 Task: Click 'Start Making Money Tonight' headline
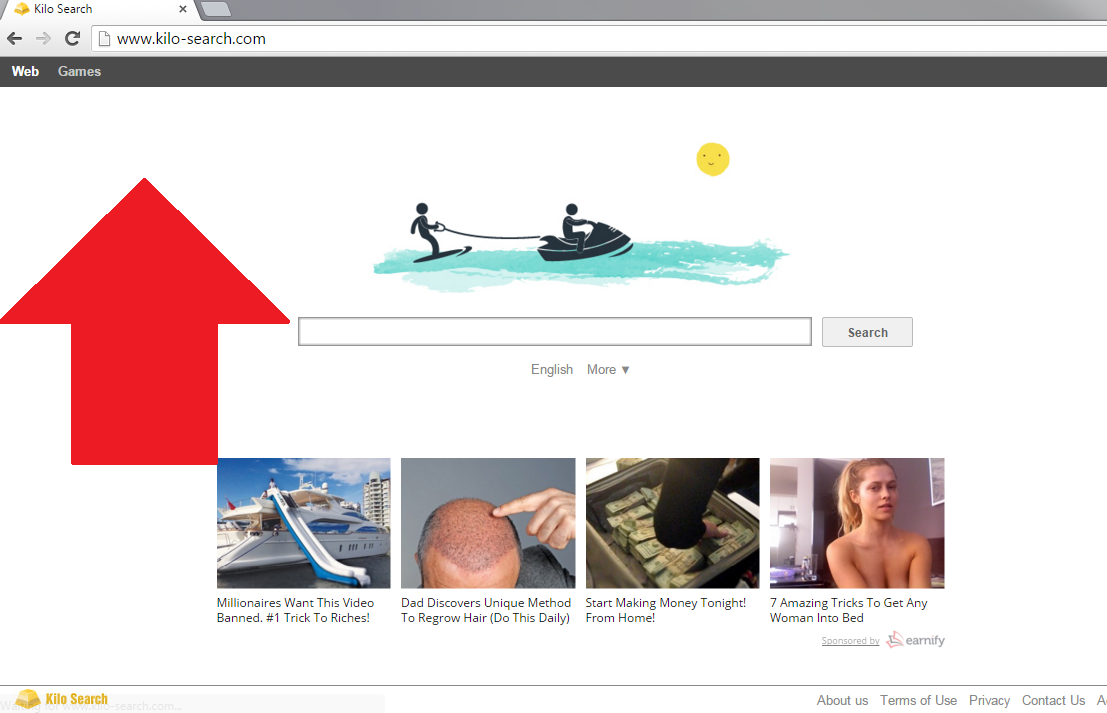tap(666, 610)
